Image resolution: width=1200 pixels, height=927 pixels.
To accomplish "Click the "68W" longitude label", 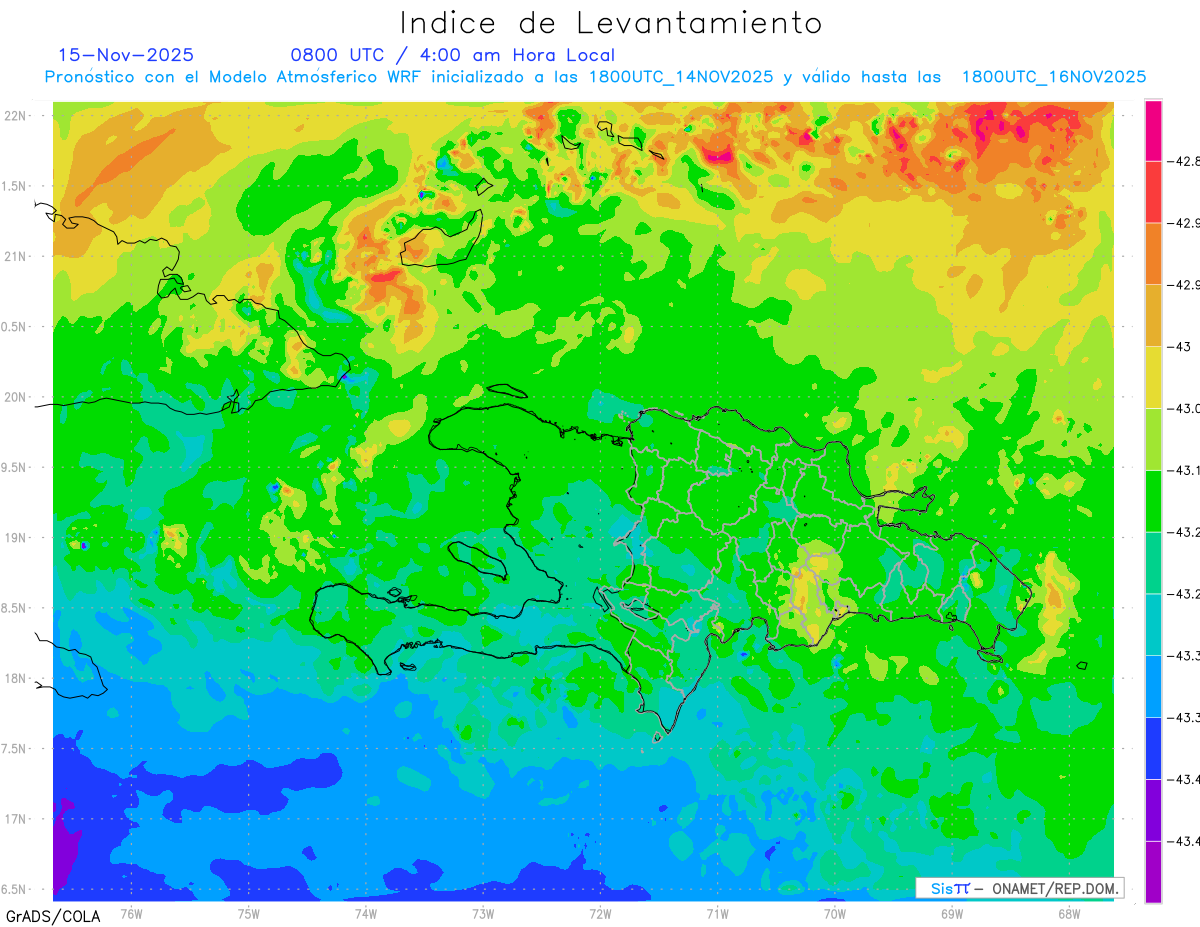I will [1068, 914].
